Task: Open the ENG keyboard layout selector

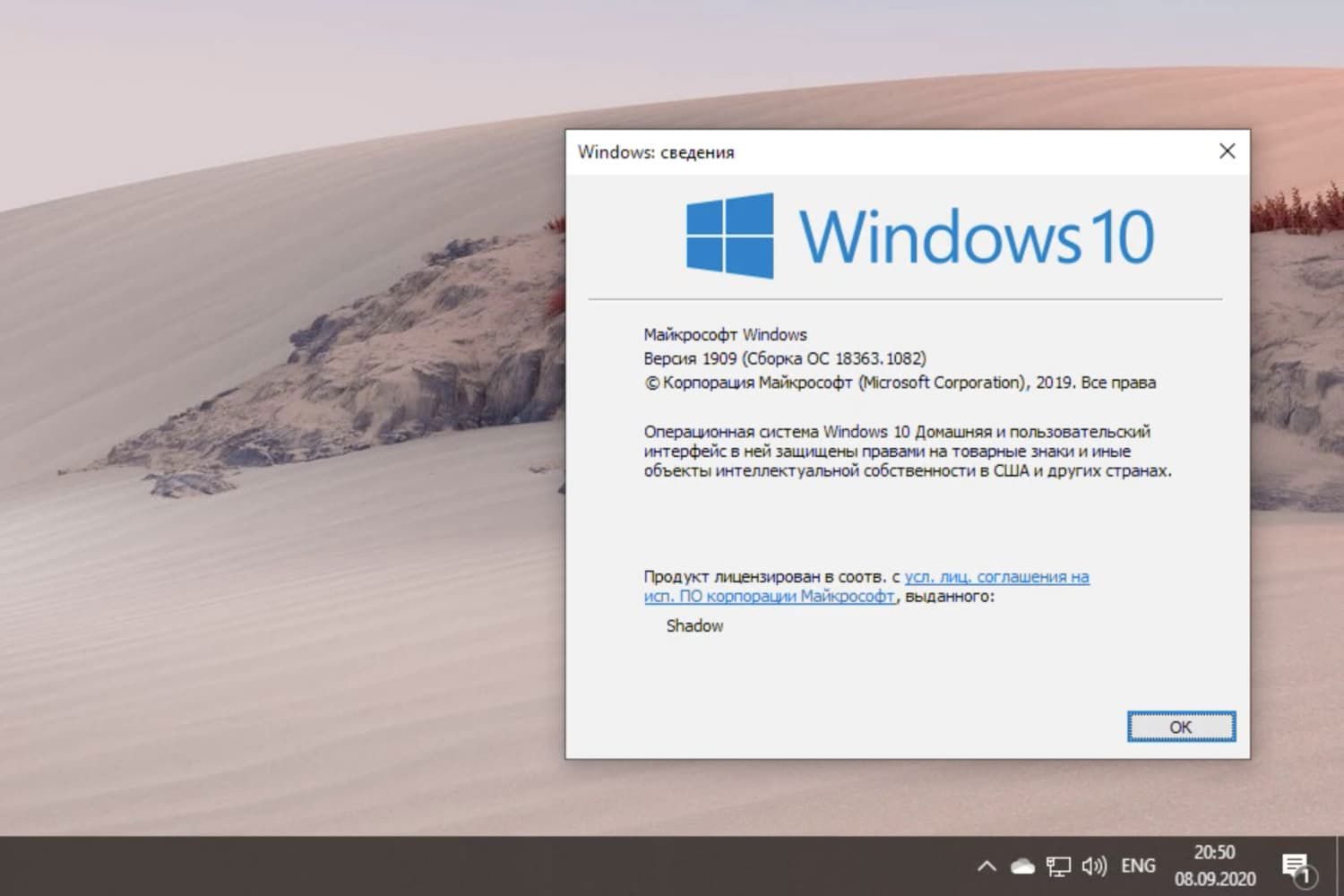Action: click(x=1137, y=866)
